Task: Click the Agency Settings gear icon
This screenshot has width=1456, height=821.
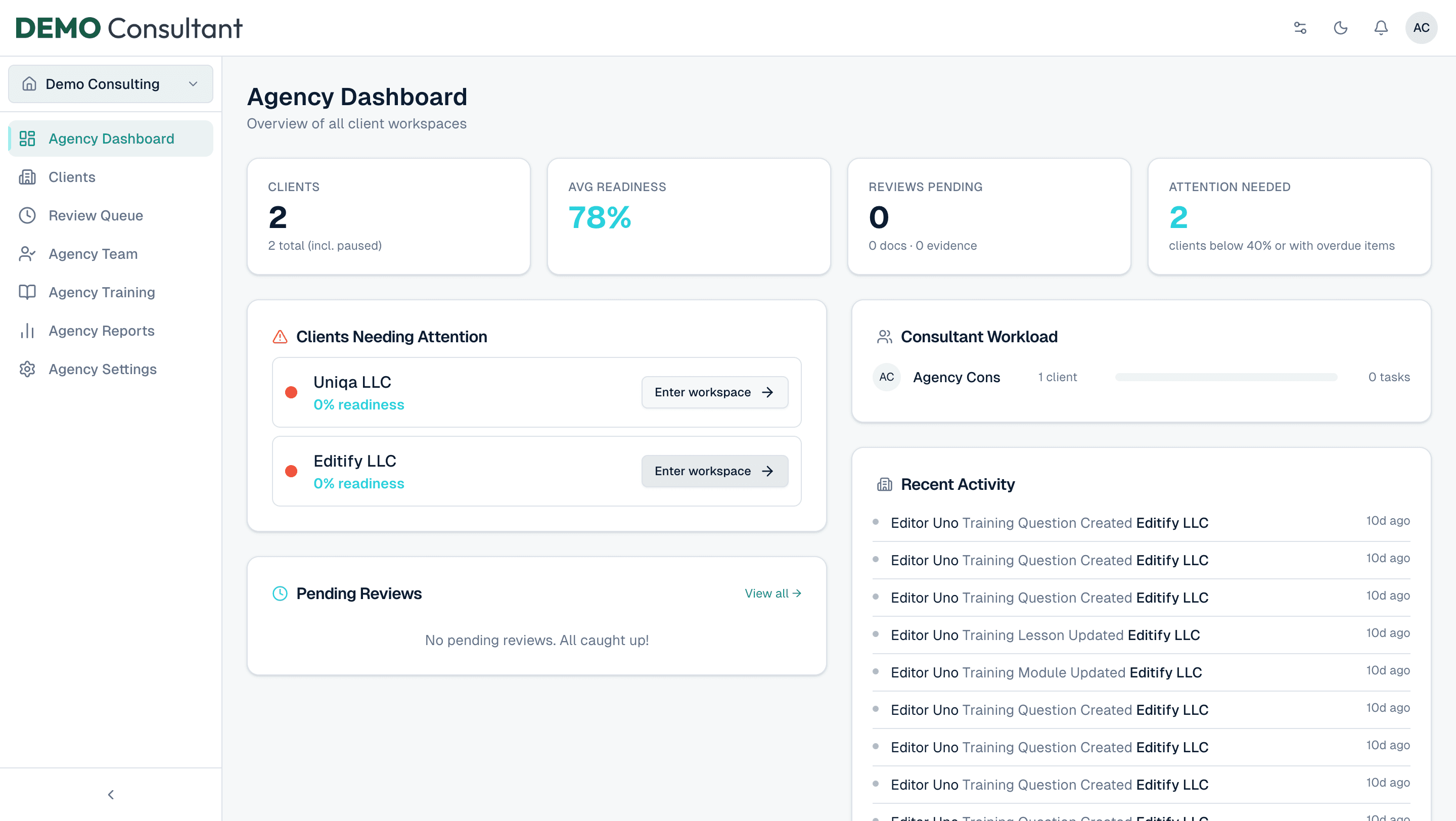Action: (27, 369)
